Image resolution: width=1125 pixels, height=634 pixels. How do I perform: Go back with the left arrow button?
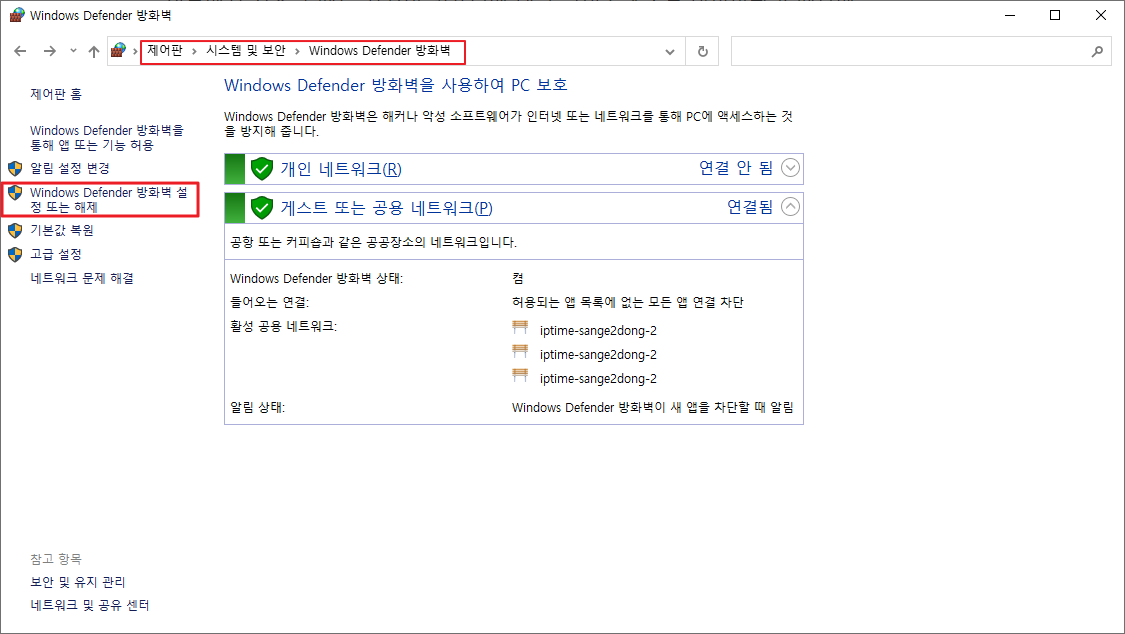pos(20,51)
